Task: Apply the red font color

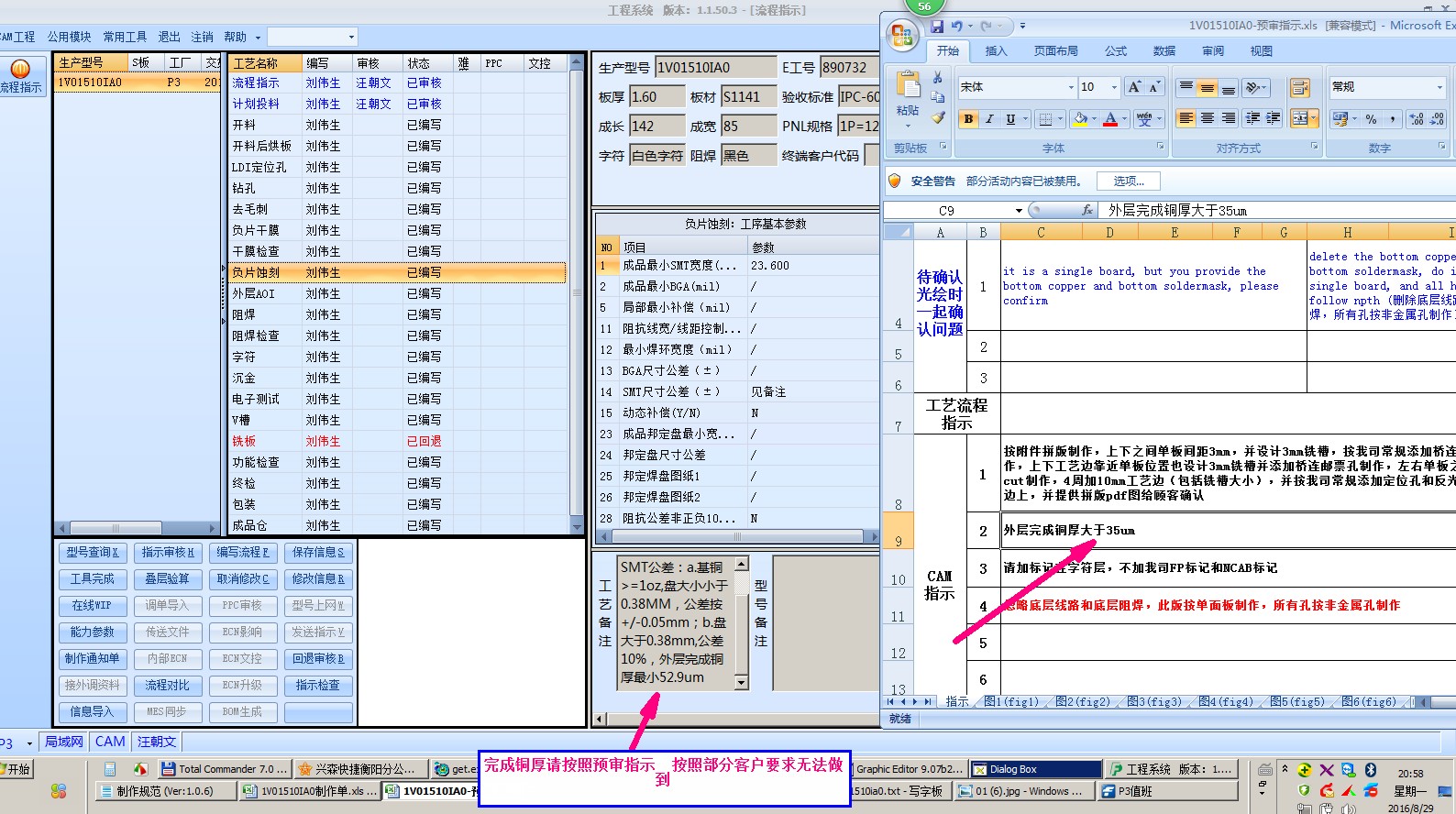Action: tap(1110, 118)
